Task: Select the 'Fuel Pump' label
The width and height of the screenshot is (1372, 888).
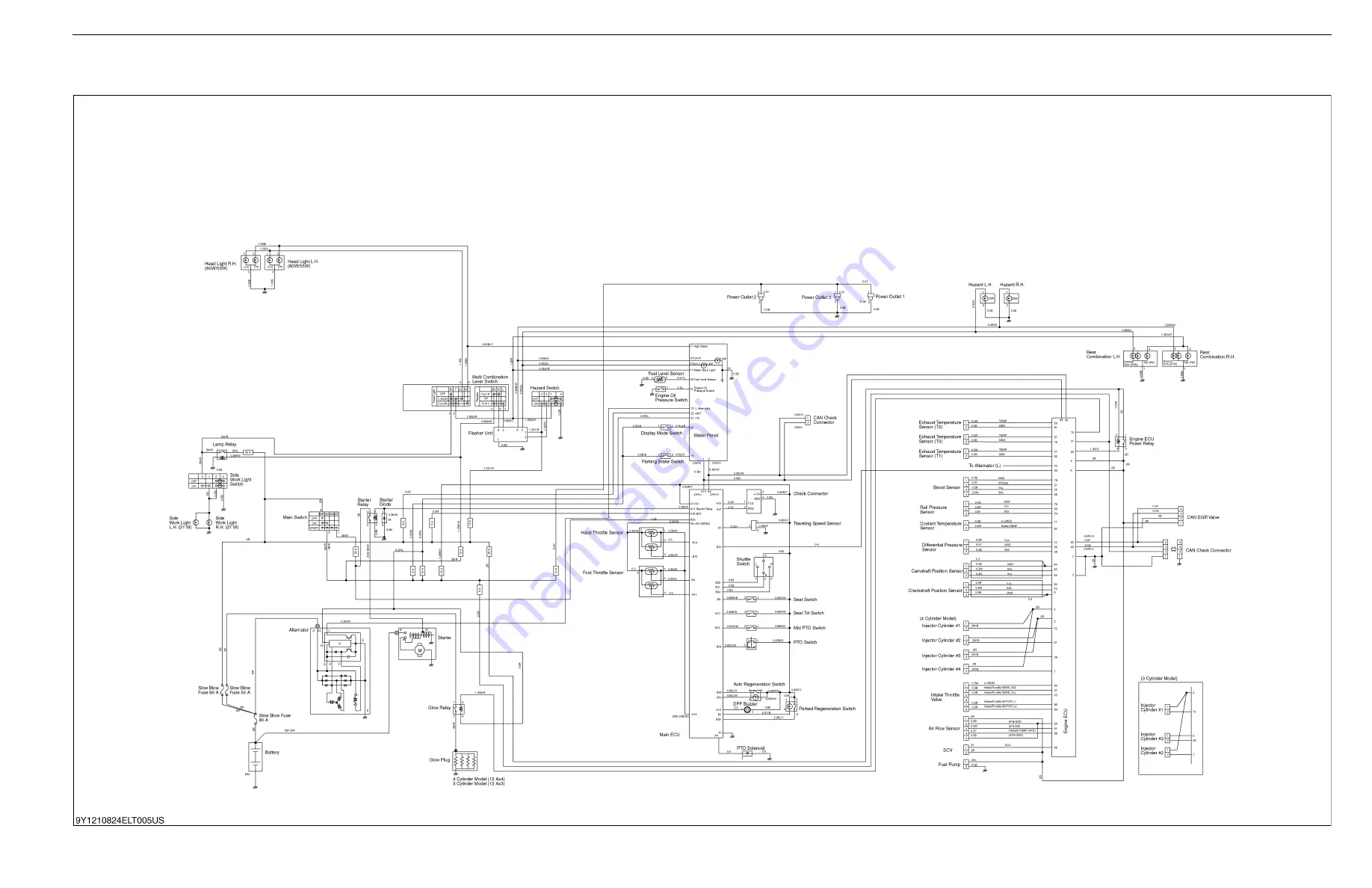Action: point(949,764)
